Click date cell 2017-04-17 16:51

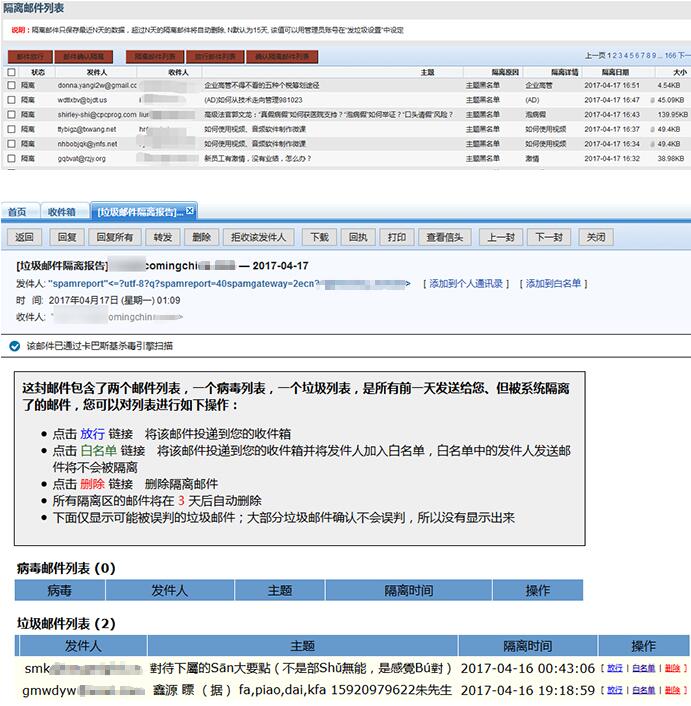click(612, 85)
